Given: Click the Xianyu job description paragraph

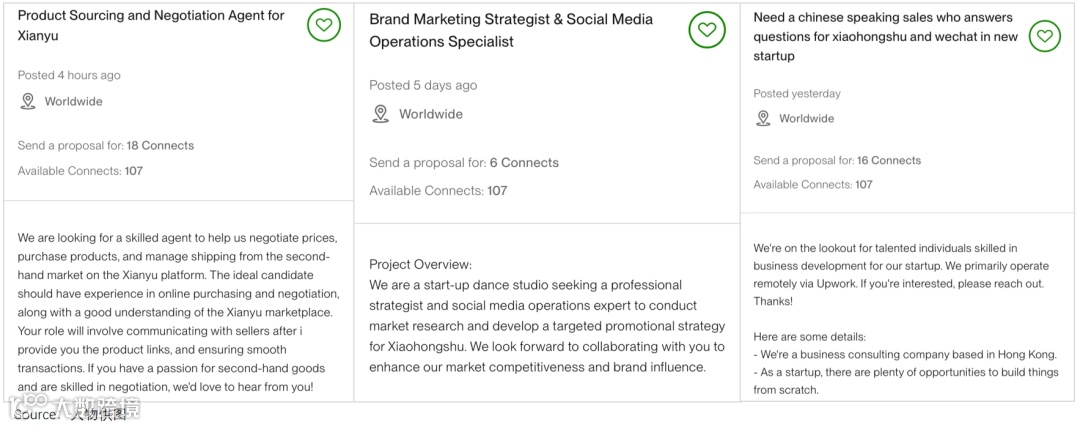Looking at the screenshot, I should pos(177,312).
